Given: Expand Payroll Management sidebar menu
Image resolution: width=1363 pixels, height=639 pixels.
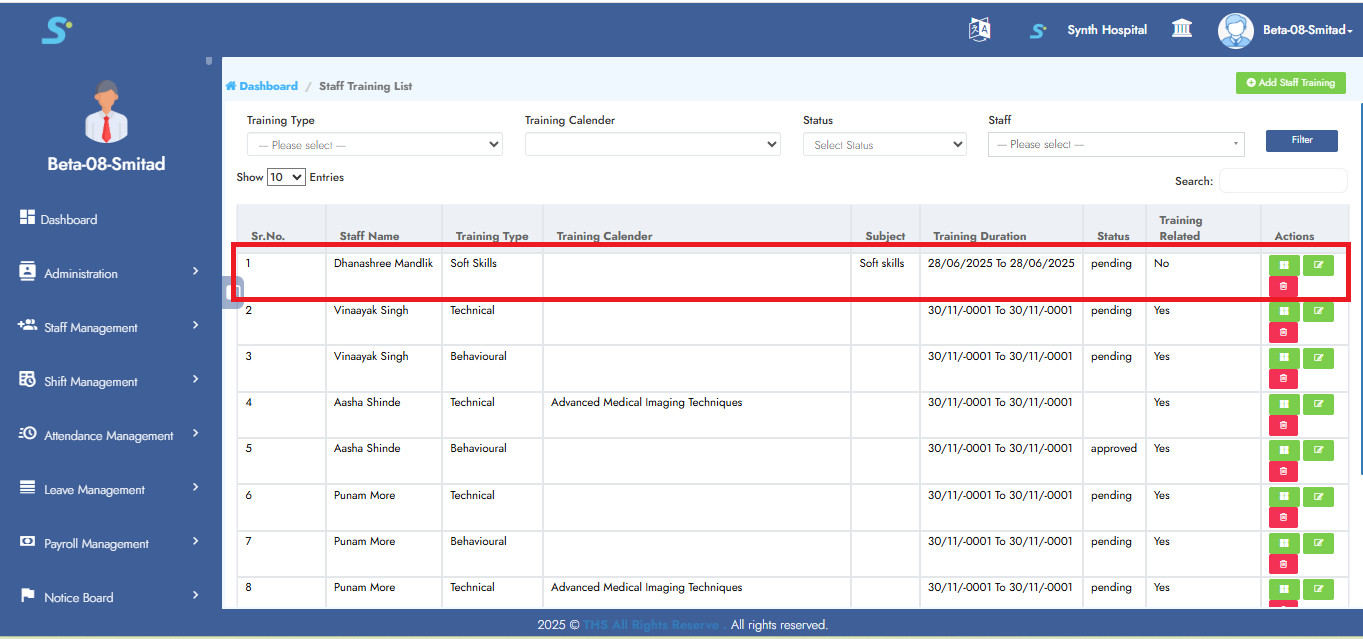Looking at the screenshot, I should pyautogui.click(x=109, y=543).
